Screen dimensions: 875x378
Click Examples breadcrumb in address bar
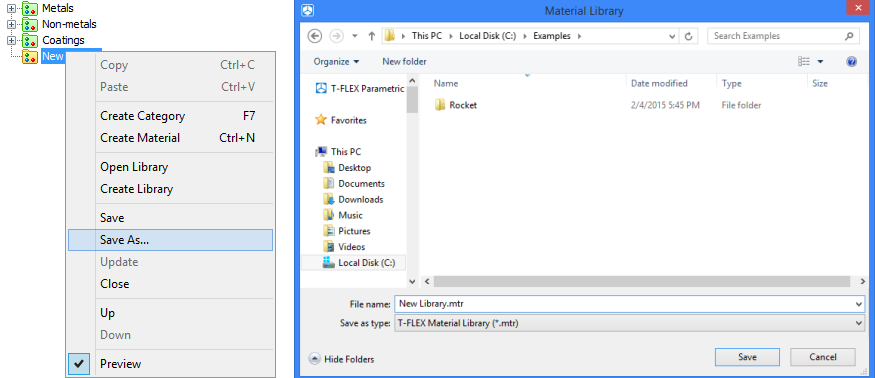click(x=552, y=36)
